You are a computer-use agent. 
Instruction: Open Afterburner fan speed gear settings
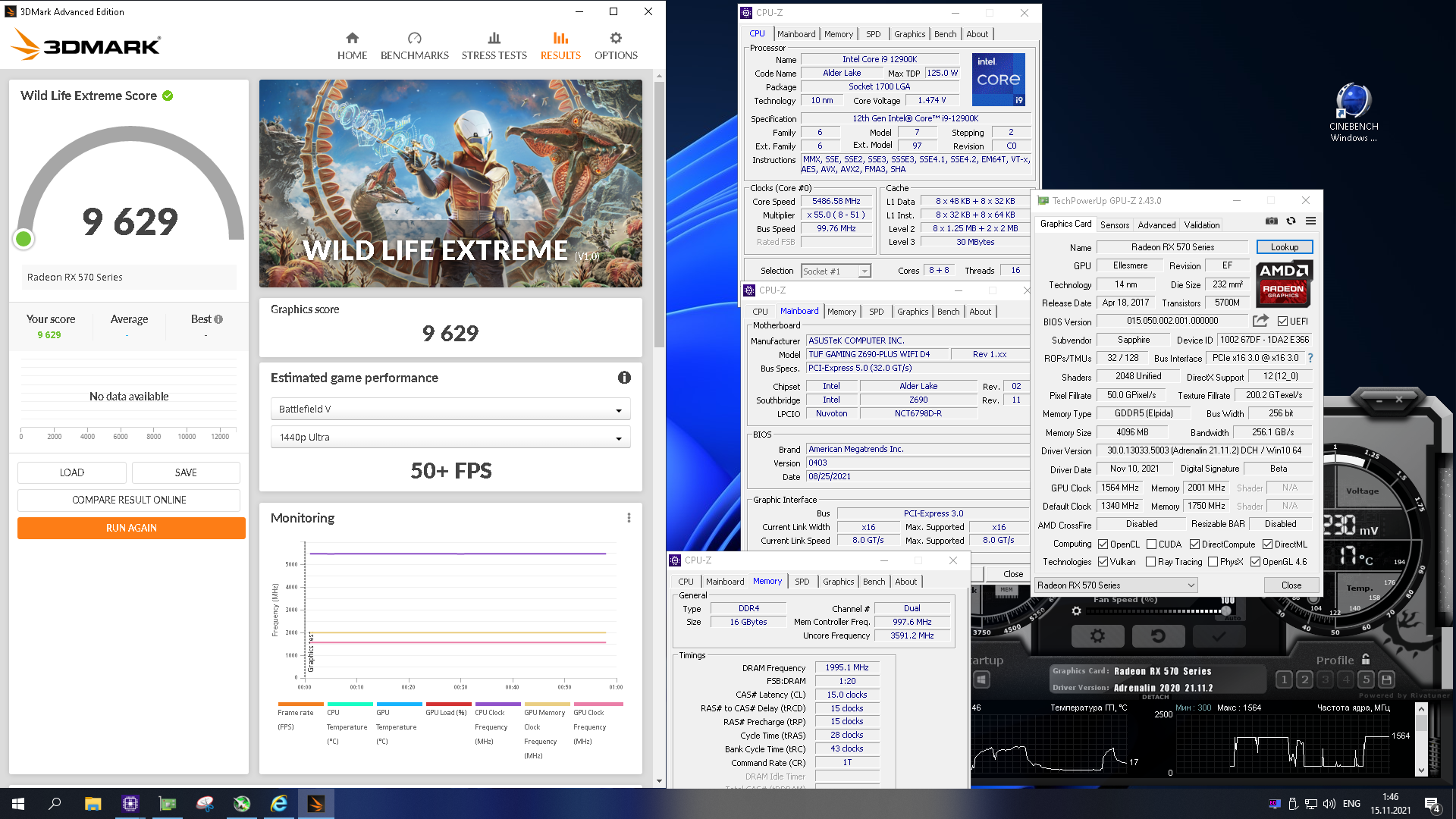pyautogui.click(x=1076, y=610)
